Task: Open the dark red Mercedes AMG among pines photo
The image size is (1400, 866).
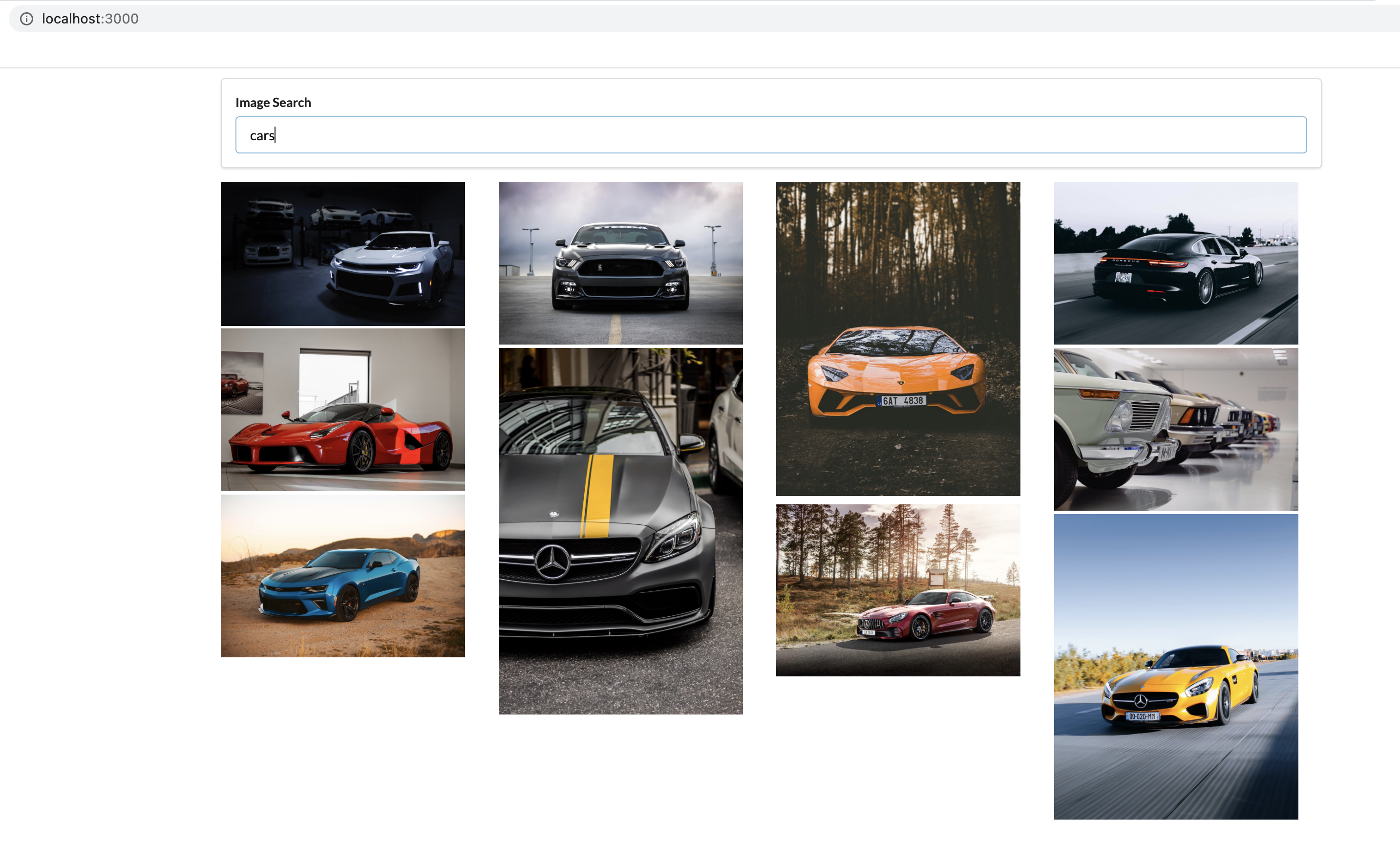Action: 898,590
